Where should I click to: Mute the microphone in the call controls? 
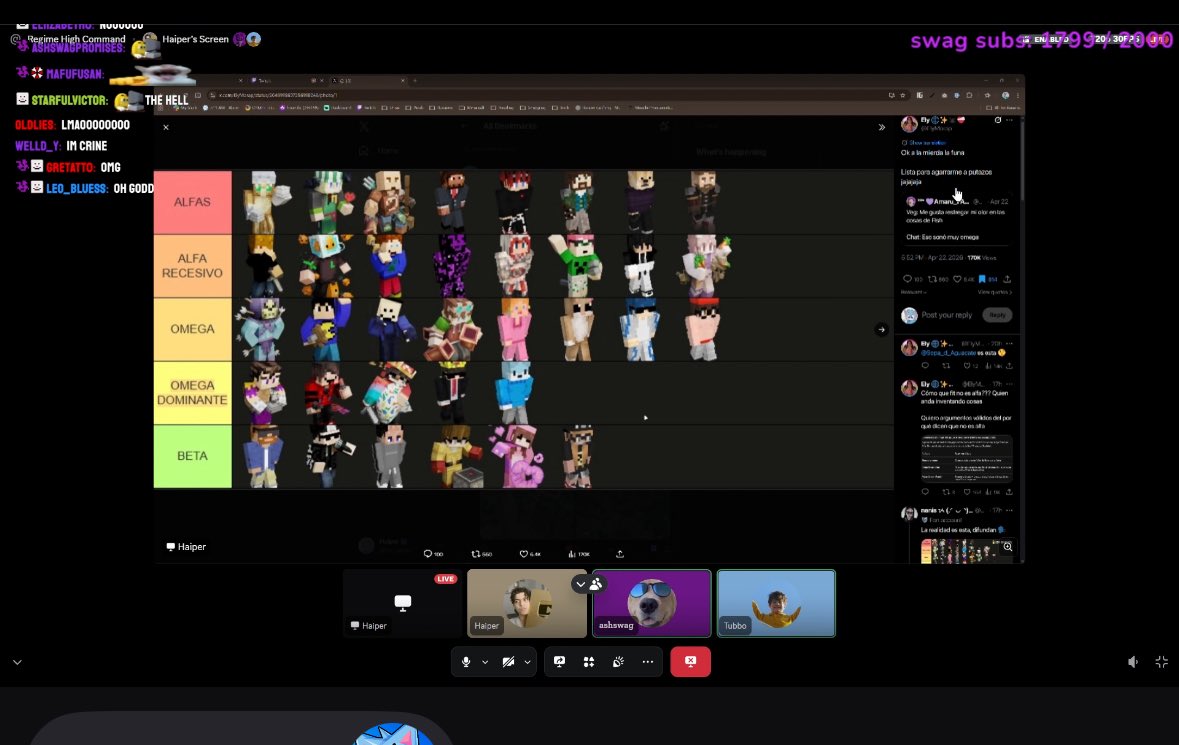coord(466,662)
